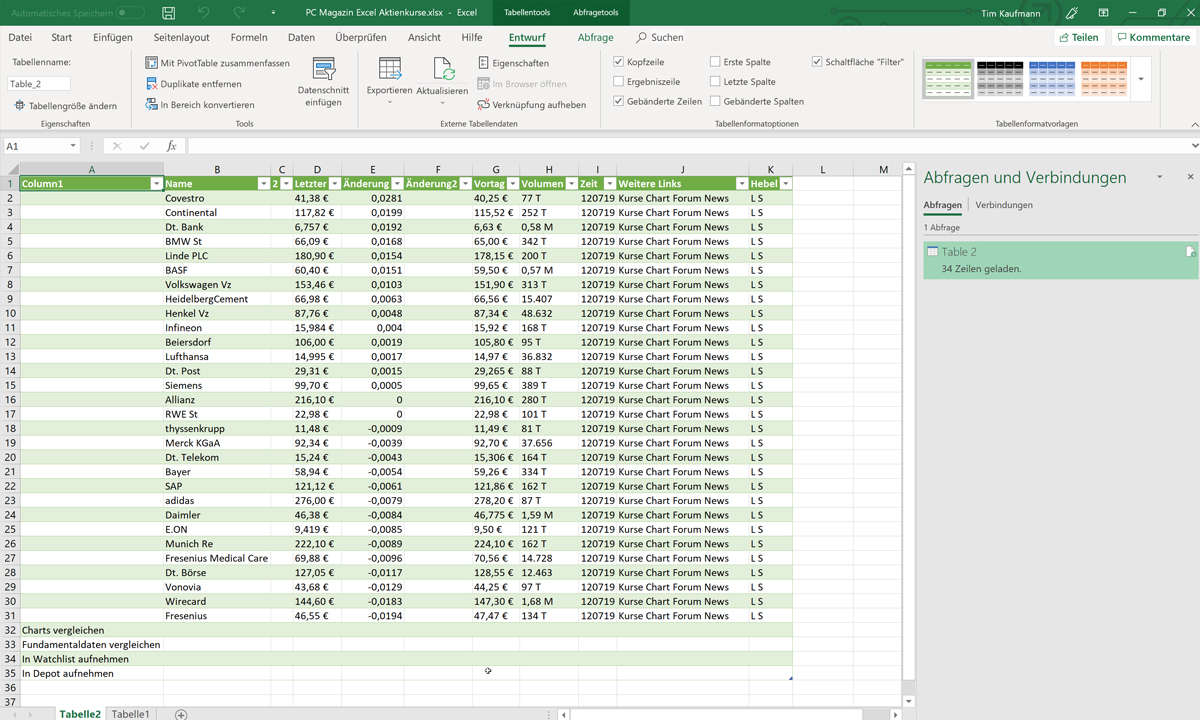Click the pen icon in title bar
The image size is (1200, 720).
point(1071,12)
